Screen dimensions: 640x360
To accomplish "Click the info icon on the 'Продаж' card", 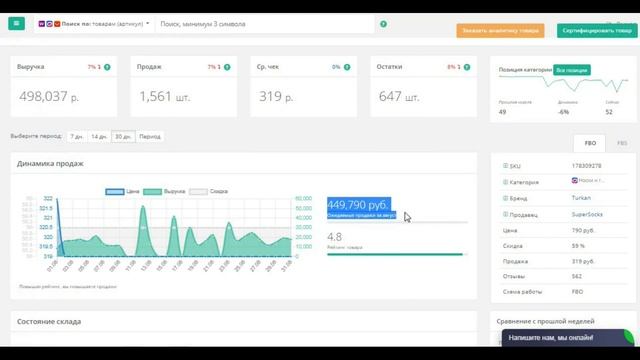I will (x=227, y=67).
